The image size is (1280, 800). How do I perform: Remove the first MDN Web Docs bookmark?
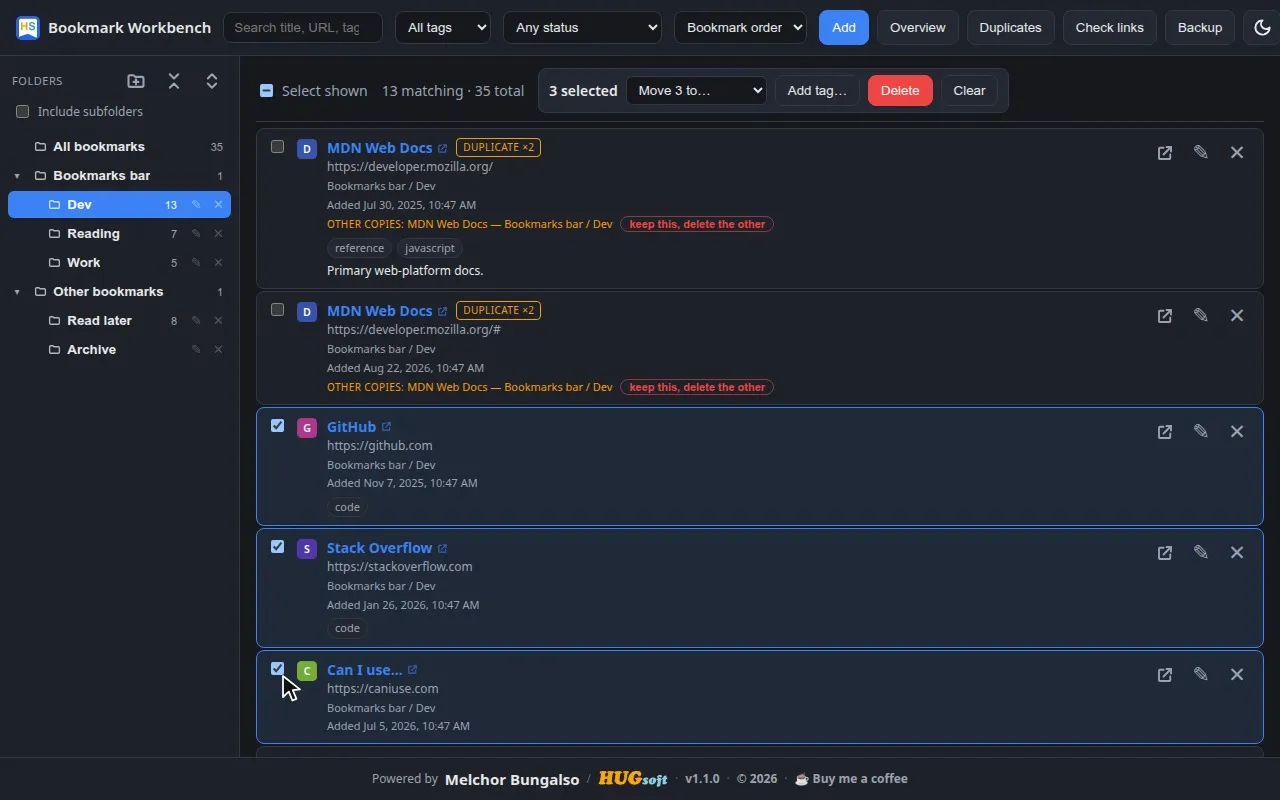pyautogui.click(x=1237, y=153)
